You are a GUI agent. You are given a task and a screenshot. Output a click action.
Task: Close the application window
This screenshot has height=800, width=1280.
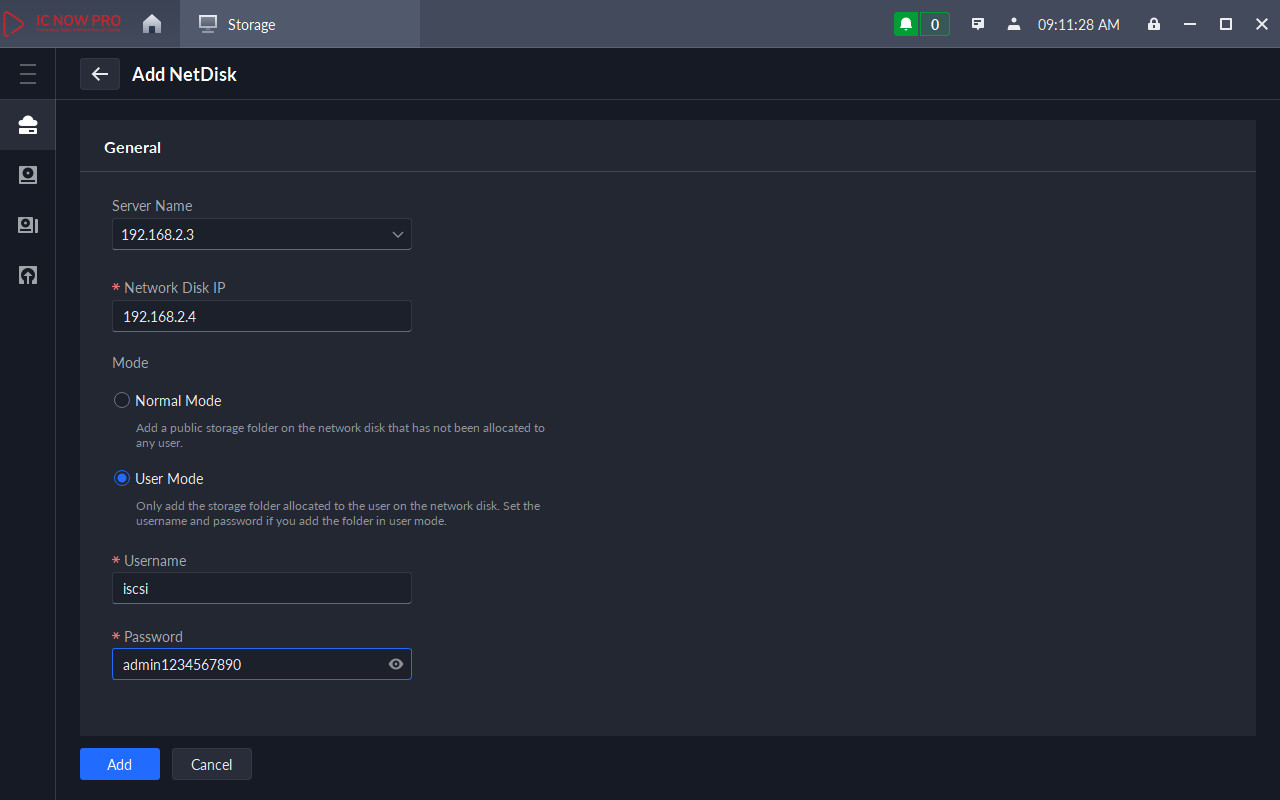[x=1261, y=24]
